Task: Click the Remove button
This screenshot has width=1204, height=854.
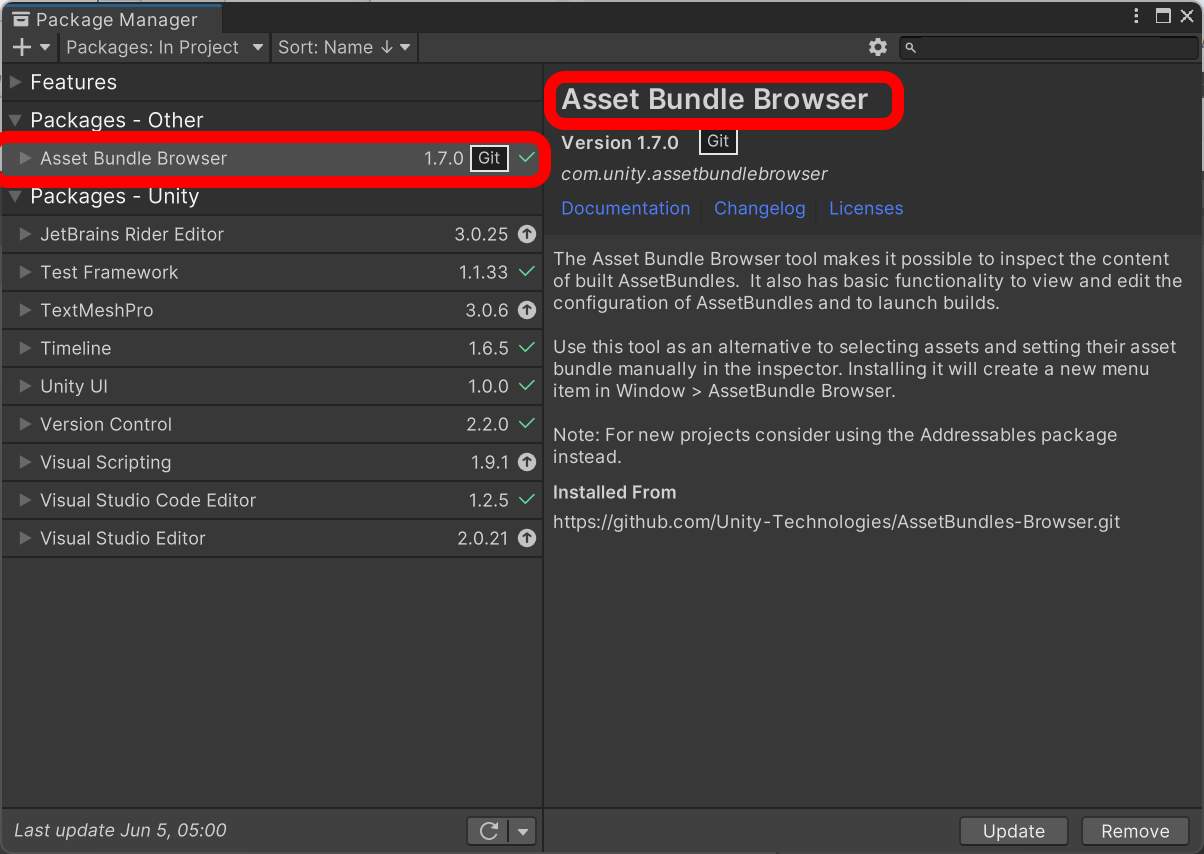Action: [x=1135, y=831]
